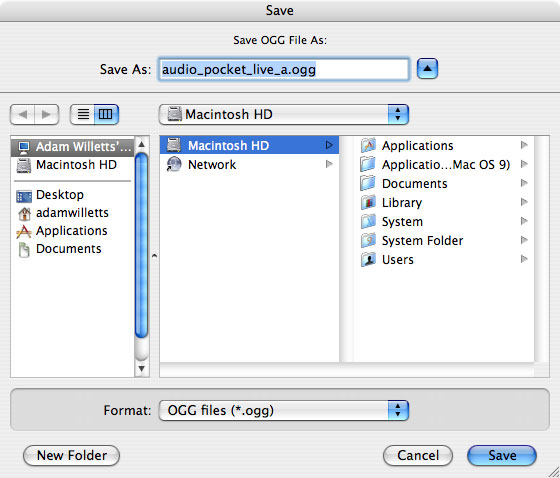Select Macintosh HD in first column
The height and width of the screenshot is (478, 560).
coord(249,145)
